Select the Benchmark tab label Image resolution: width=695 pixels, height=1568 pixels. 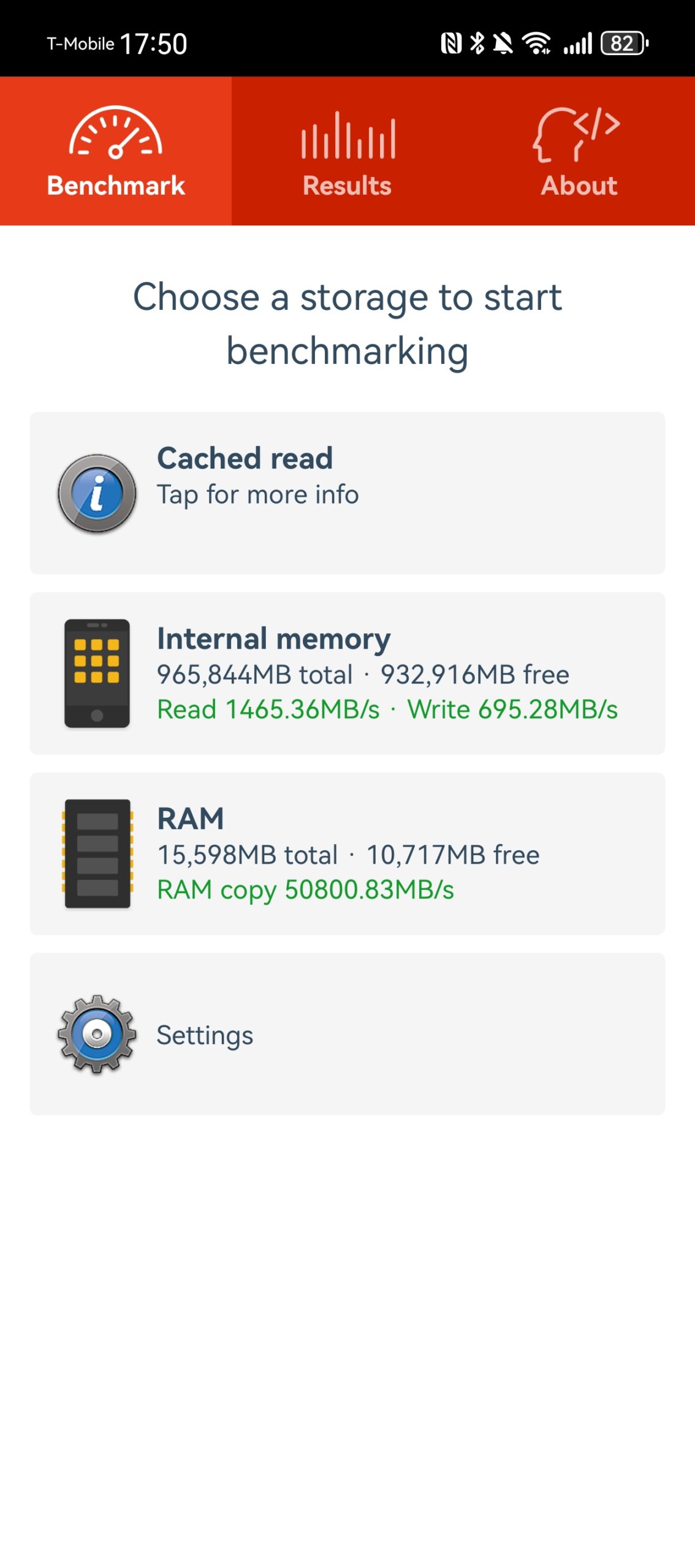click(116, 186)
